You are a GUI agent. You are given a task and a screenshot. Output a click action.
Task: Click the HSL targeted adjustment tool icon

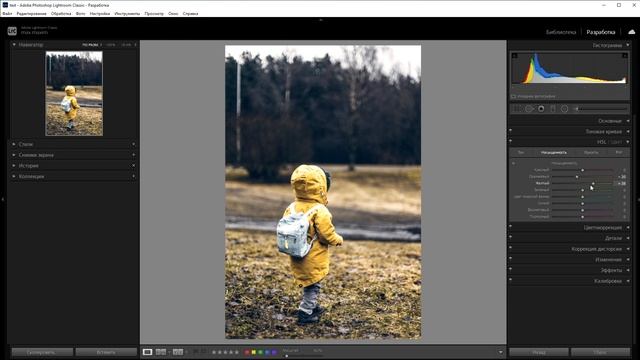pyautogui.click(x=513, y=163)
